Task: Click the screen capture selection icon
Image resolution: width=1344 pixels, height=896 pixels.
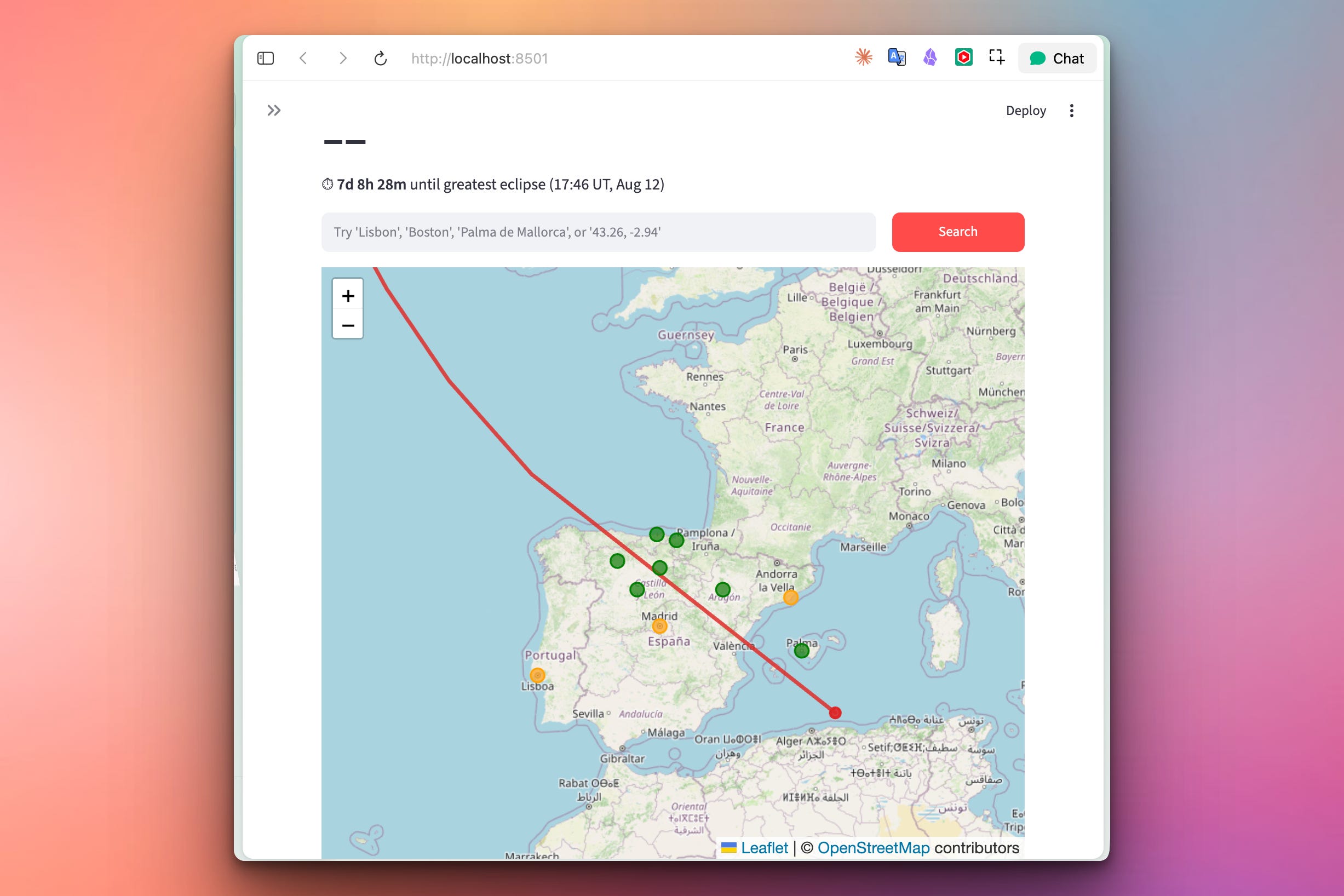Action: (997, 57)
